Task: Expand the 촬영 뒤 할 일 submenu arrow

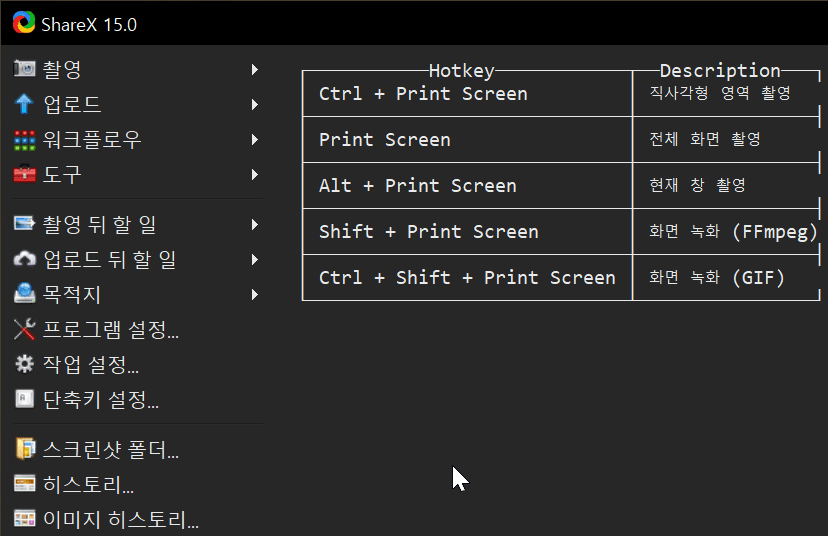Action: click(x=255, y=224)
